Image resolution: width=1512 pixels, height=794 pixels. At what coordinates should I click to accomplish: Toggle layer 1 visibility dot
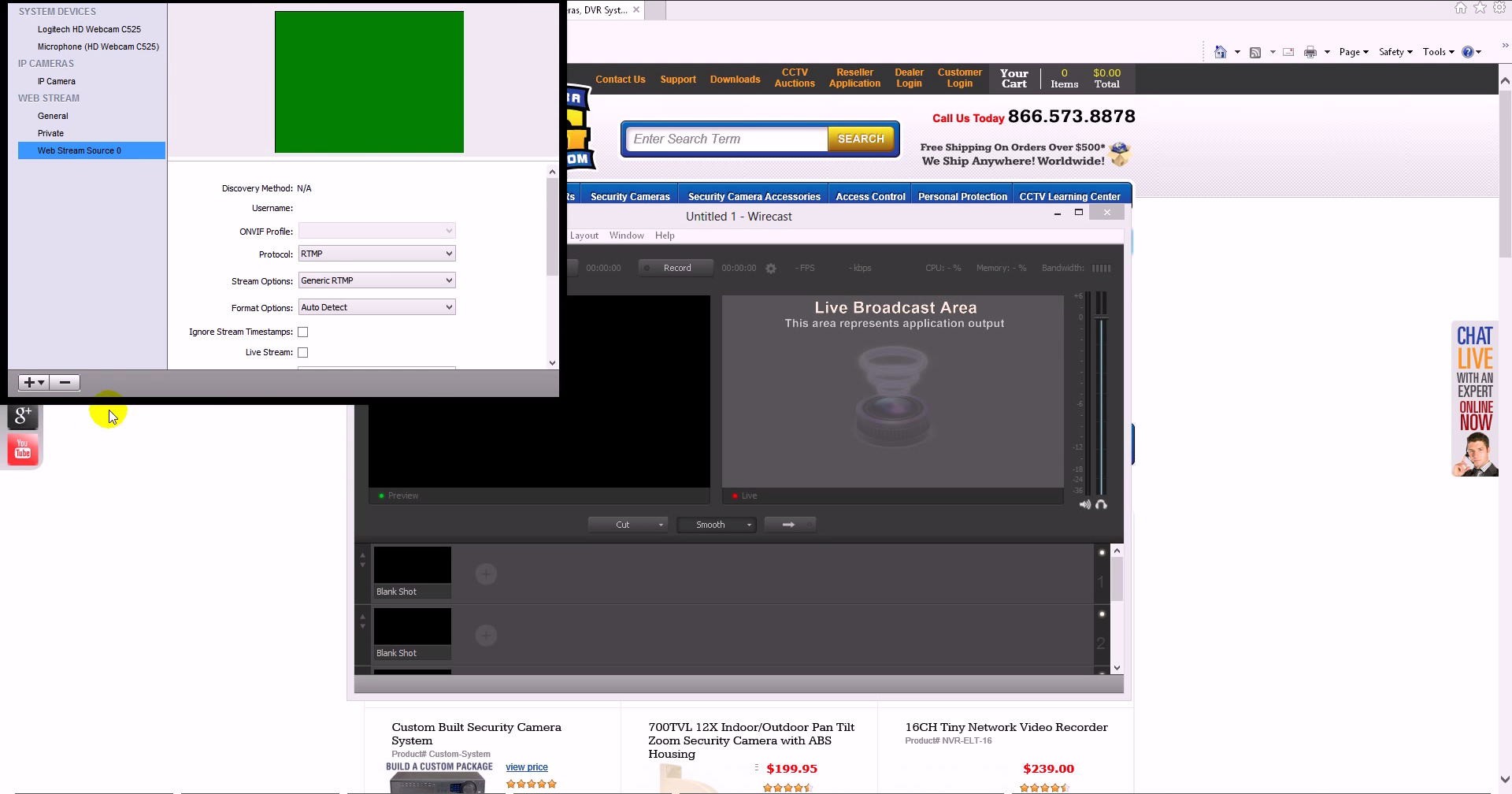(1102, 552)
